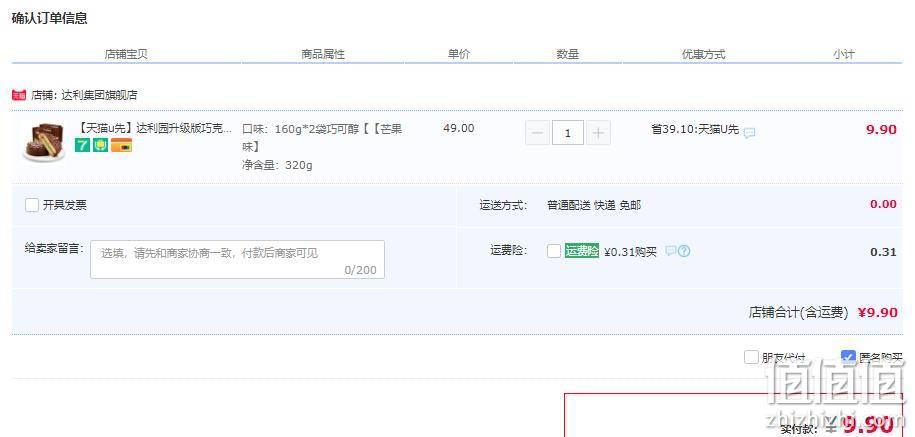This screenshot has width=915, height=437.
Task: Click the 普通配送 快递 免邮 delivery method text
Action: 594,205
